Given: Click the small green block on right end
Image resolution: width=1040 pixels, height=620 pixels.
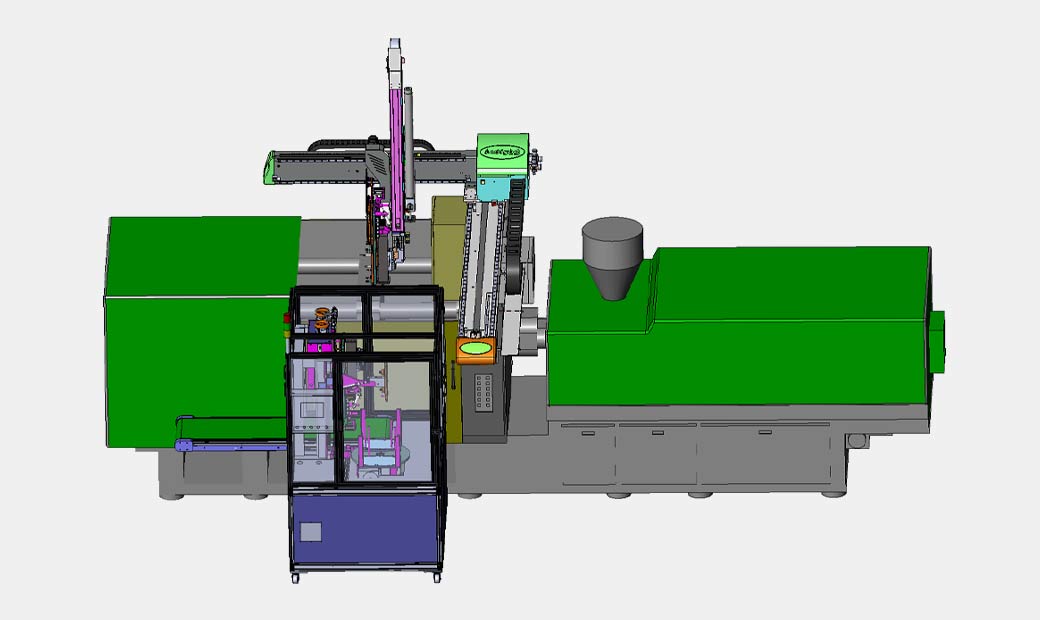Looking at the screenshot, I should (938, 338).
